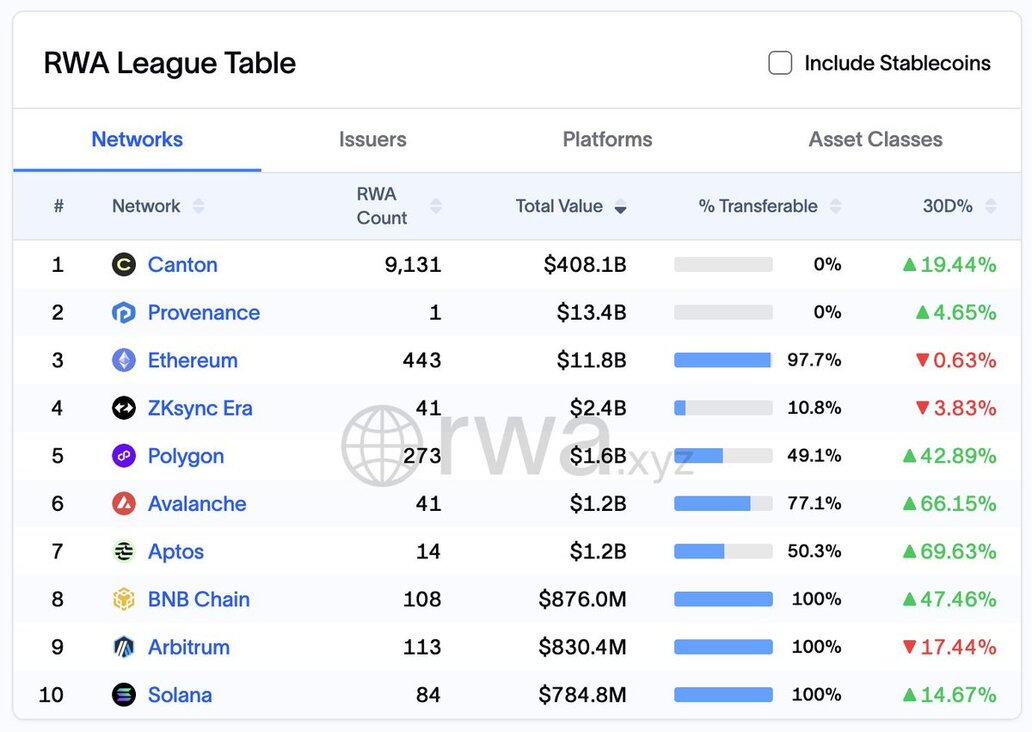Viewport: 1032px width, 732px height.
Task: Open the Arbitrum network link
Action: [x=188, y=647]
